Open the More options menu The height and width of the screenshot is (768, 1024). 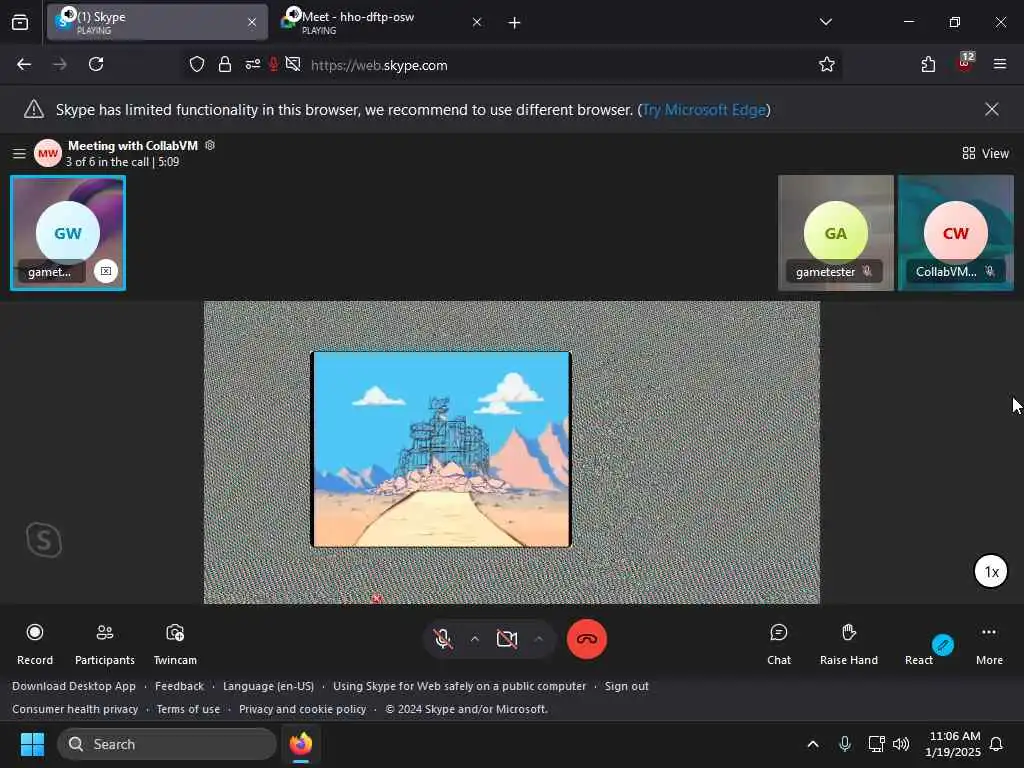989,643
